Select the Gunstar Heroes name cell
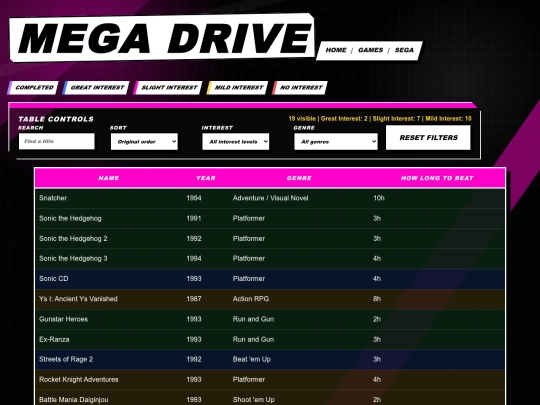The image size is (540, 405). [63, 319]
